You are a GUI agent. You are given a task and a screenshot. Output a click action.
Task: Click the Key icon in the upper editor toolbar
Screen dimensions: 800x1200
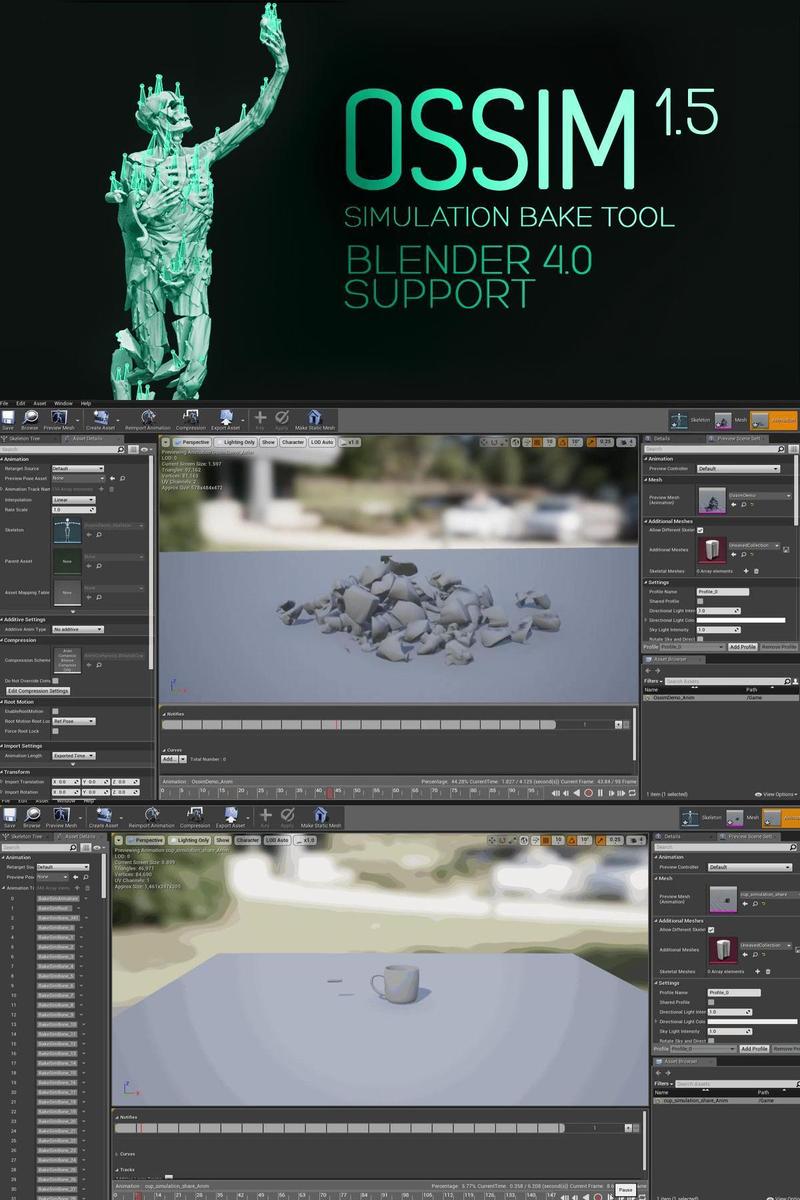coord(260,420)
